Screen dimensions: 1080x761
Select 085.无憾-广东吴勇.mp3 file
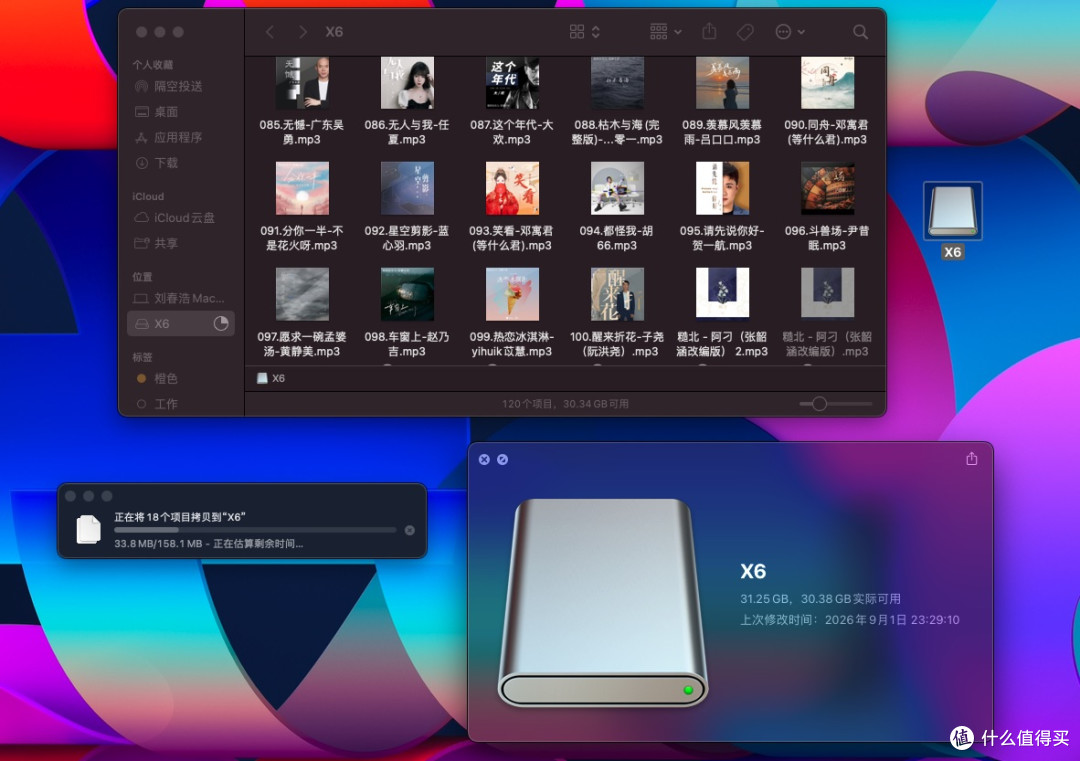302,101
